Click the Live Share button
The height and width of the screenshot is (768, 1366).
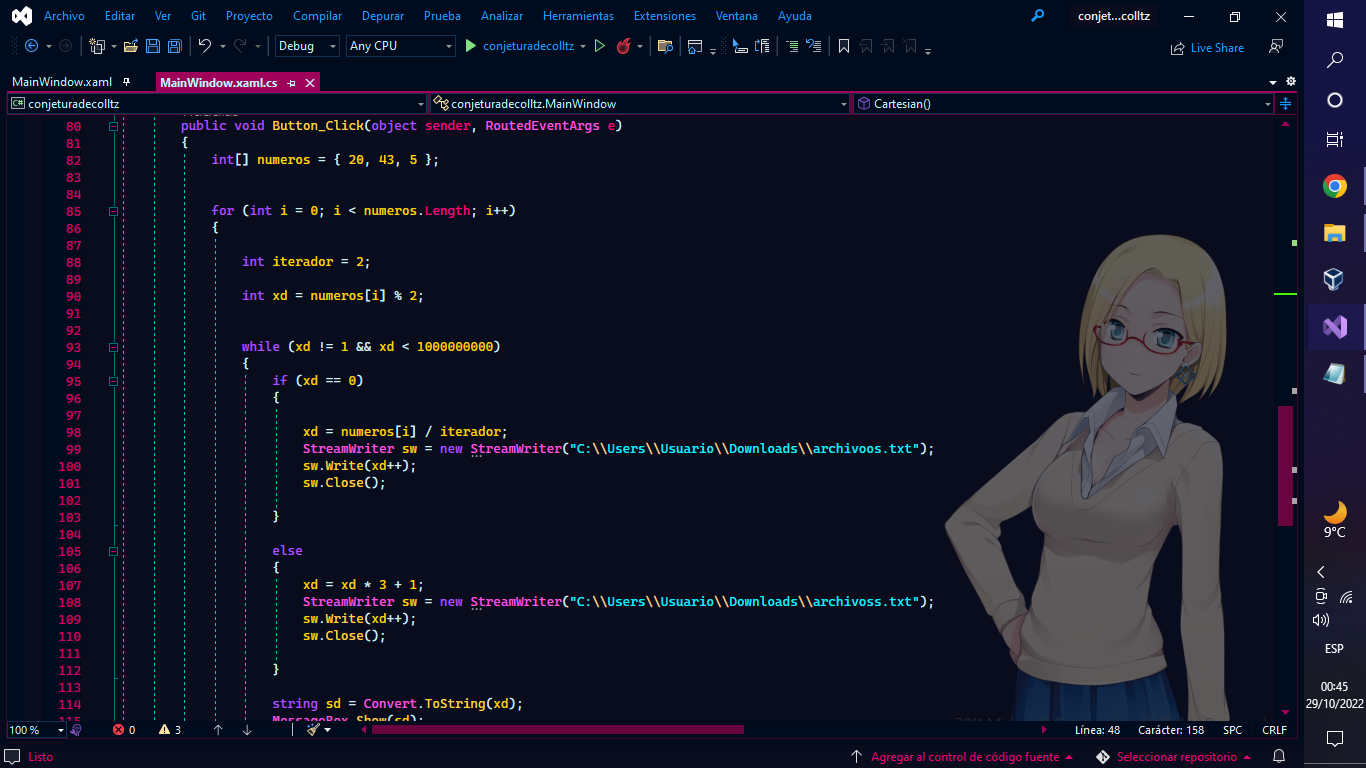pos(1207,47)
